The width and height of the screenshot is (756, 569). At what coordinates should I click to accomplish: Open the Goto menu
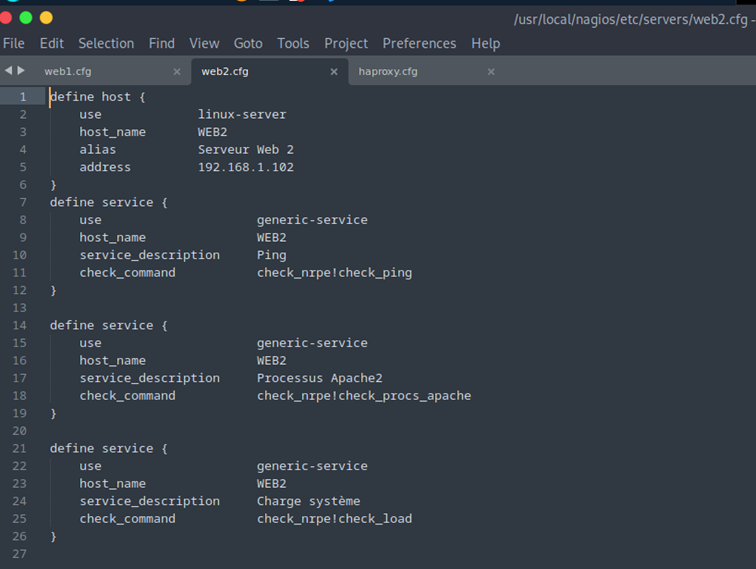(248, 43)
